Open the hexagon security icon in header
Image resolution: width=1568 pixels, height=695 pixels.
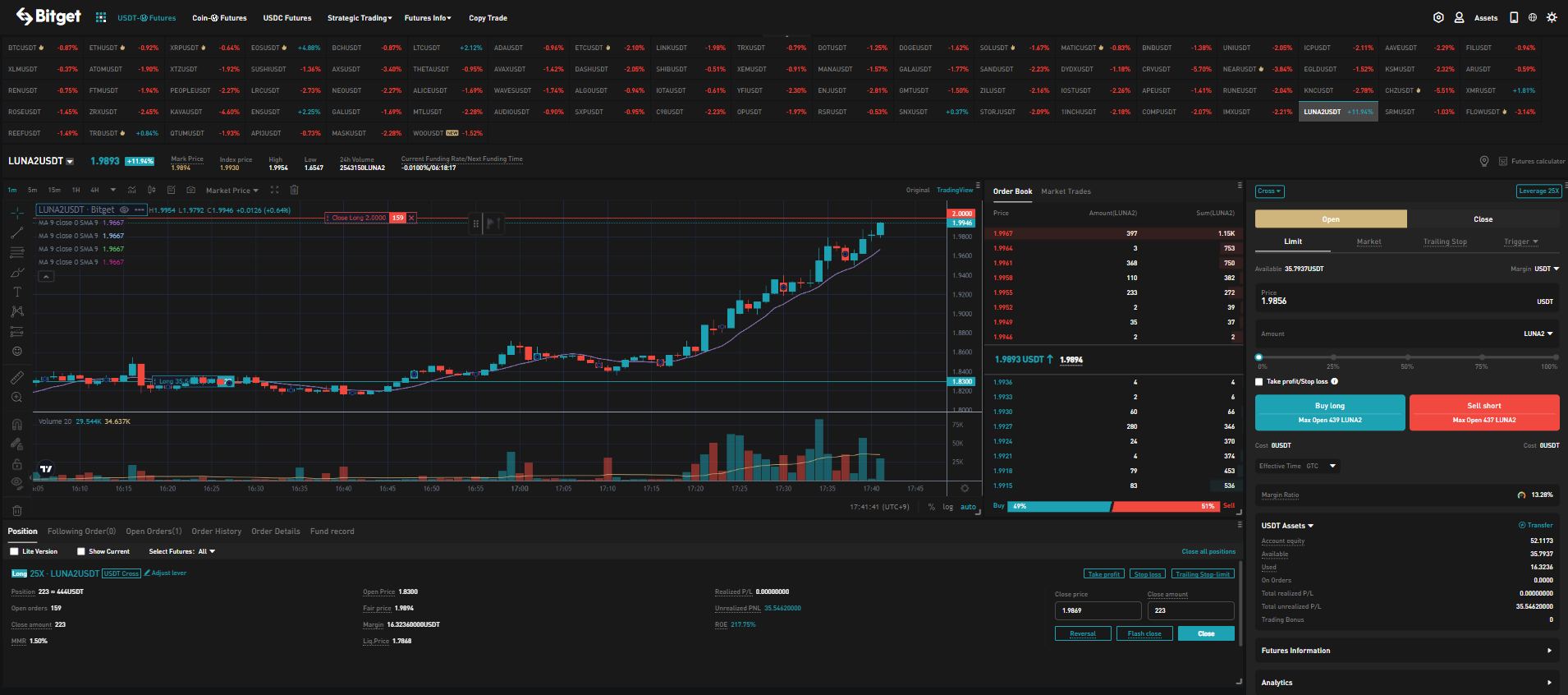[x=1438, y=17]
